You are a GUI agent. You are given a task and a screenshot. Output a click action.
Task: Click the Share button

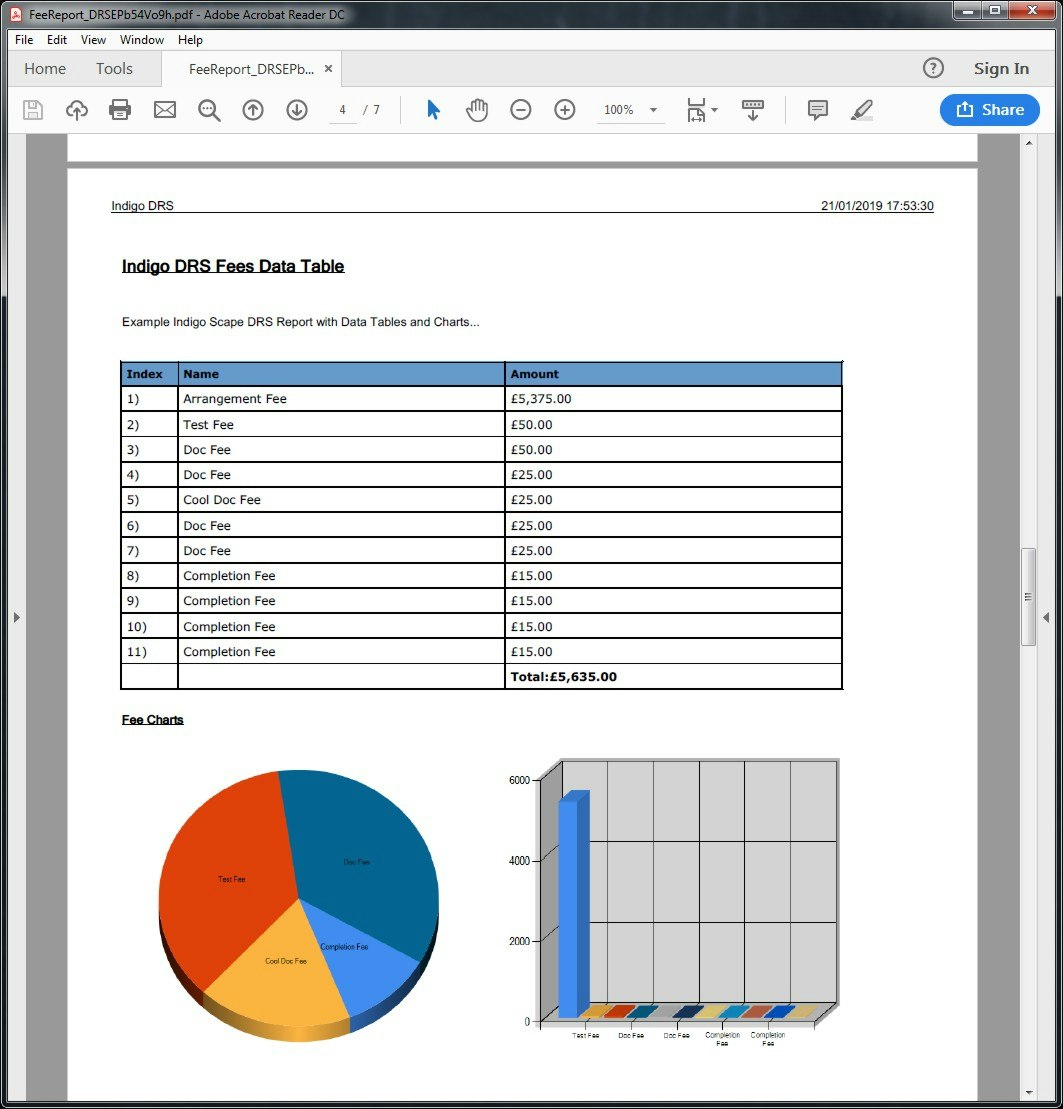[x=989, y=110]
